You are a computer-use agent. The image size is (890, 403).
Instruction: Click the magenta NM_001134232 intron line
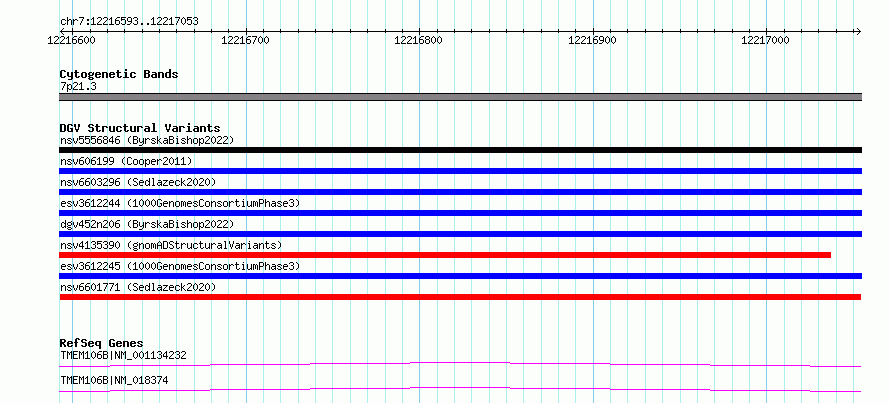(x=460, y=364)
